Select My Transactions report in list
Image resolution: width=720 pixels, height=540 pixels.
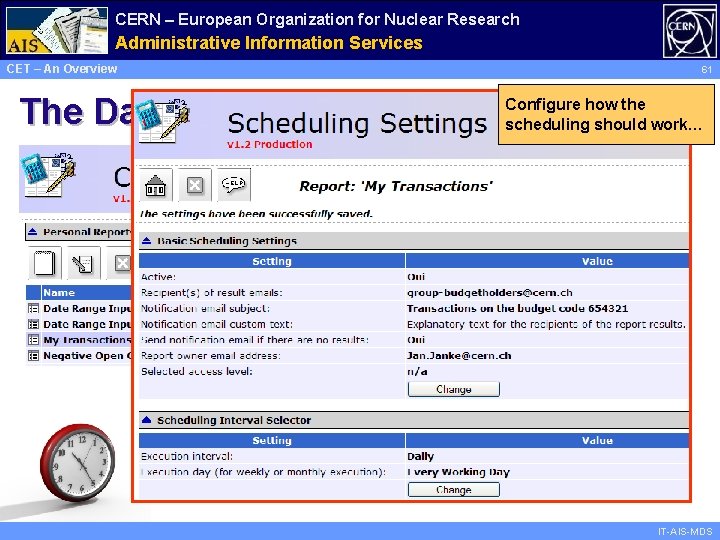(87, 340)
